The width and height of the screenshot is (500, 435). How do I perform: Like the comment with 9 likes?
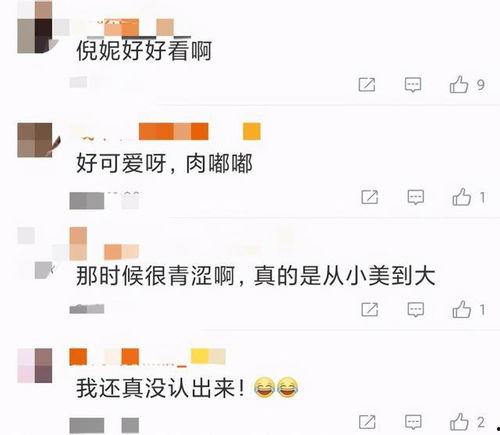[459, 84]
